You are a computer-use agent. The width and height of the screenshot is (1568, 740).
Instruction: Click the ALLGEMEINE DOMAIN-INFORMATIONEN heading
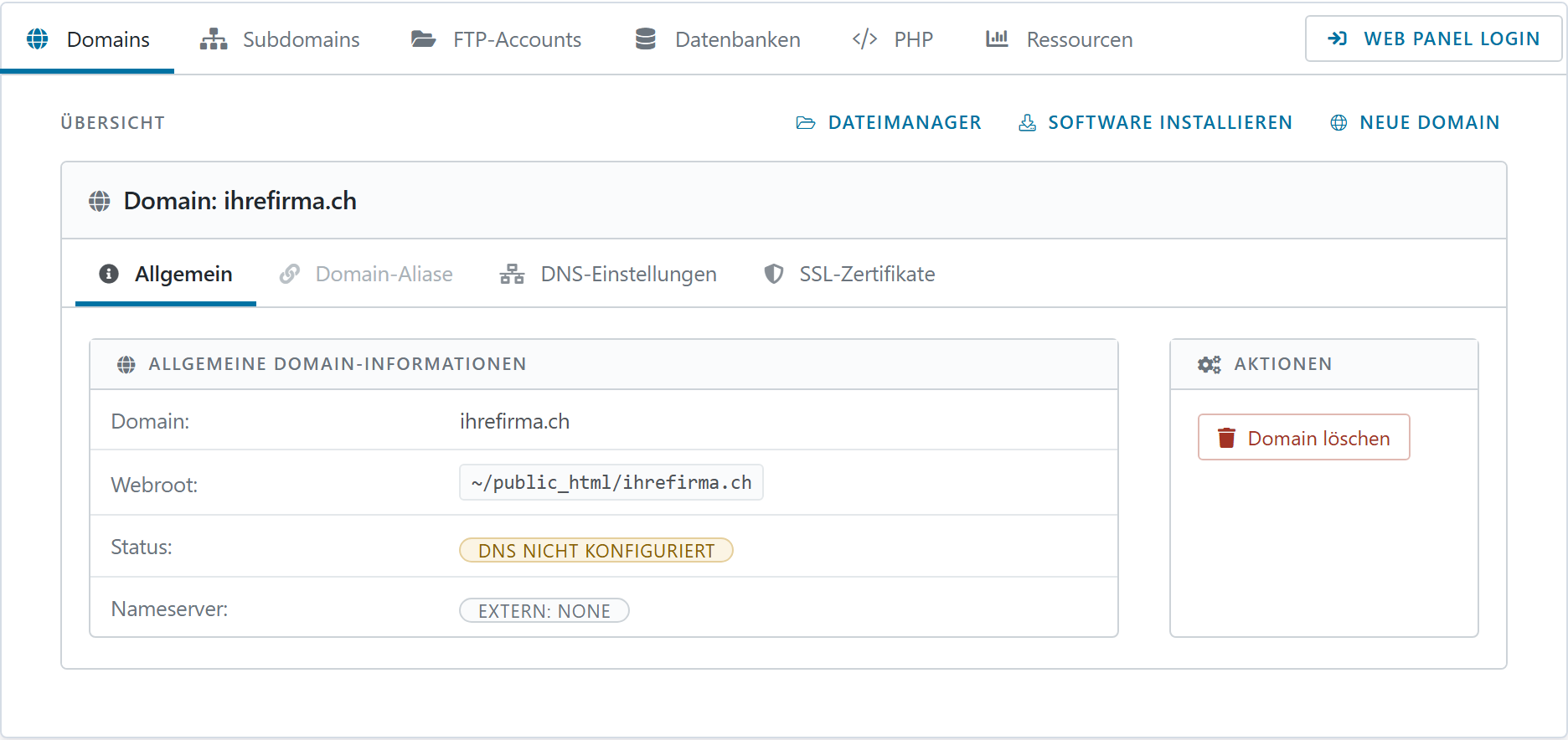click(x=338, y=364)
